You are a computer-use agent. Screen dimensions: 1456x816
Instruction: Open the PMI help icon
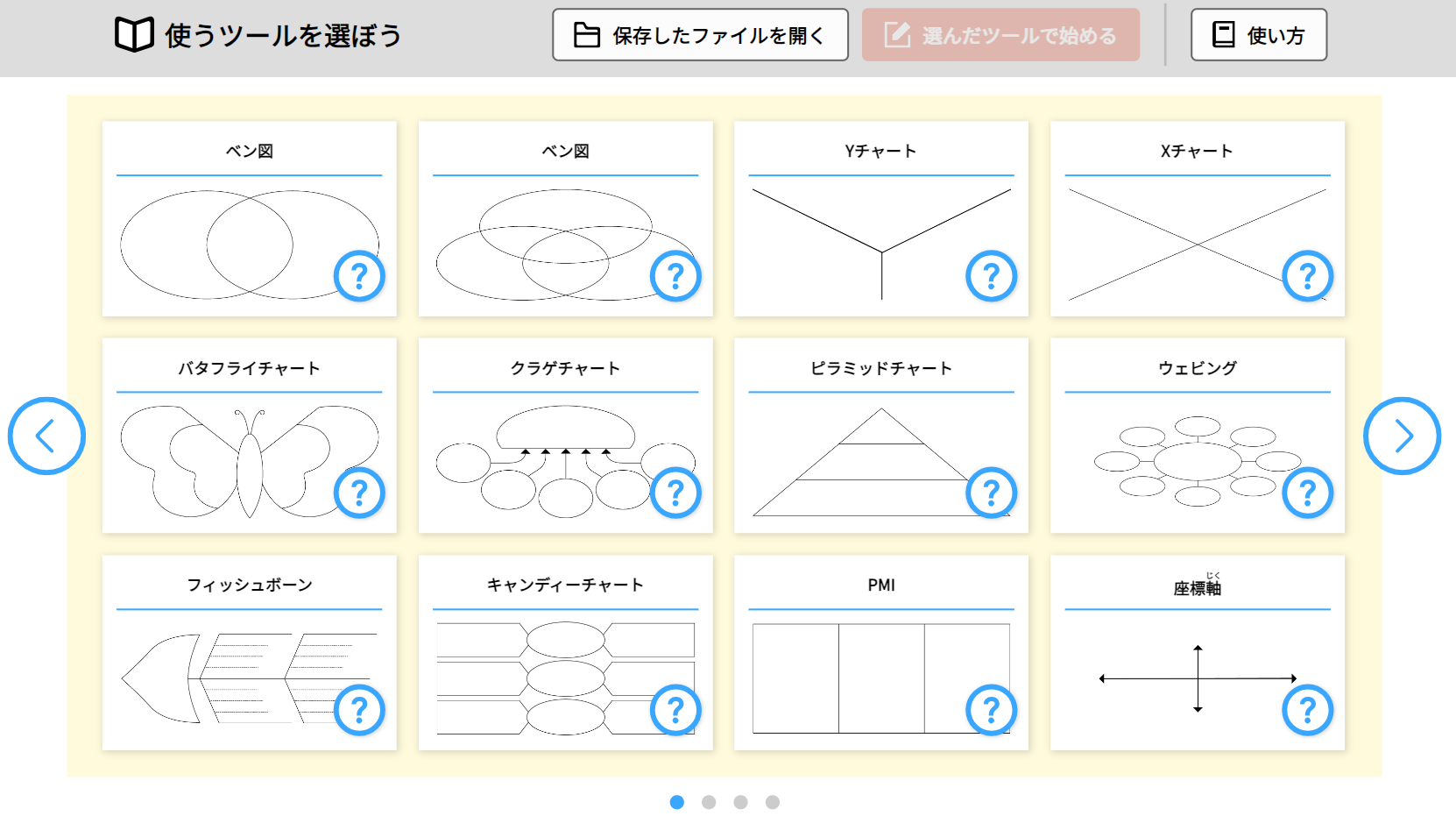tap(991, 710)
